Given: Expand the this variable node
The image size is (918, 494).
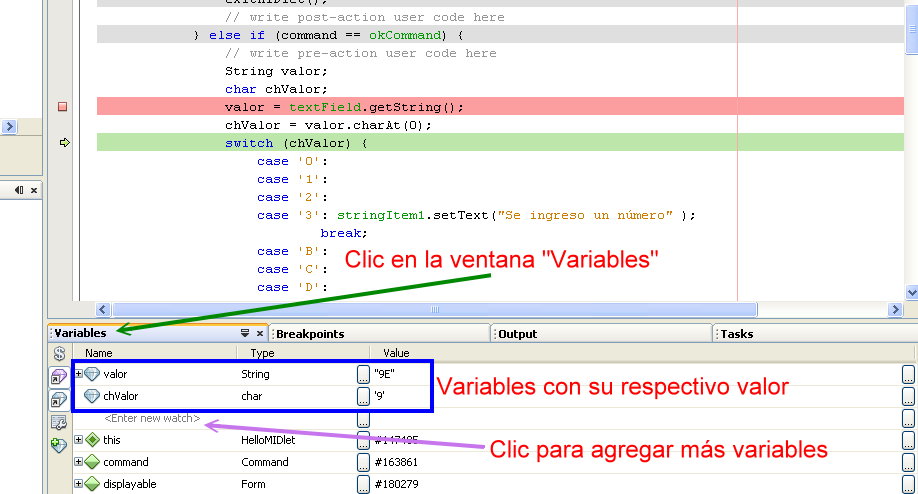Looking at the screenshot, I should coord(78,440).
